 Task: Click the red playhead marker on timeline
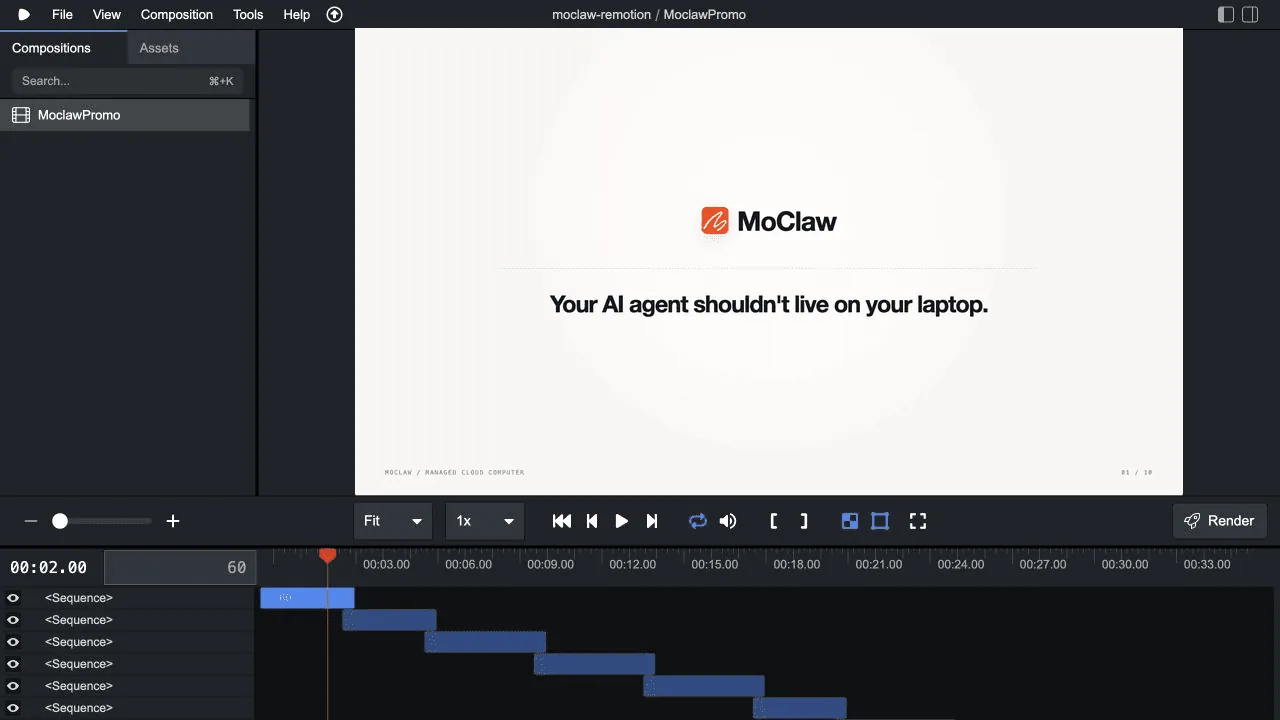pyautogui.click(x=327, y=555)
